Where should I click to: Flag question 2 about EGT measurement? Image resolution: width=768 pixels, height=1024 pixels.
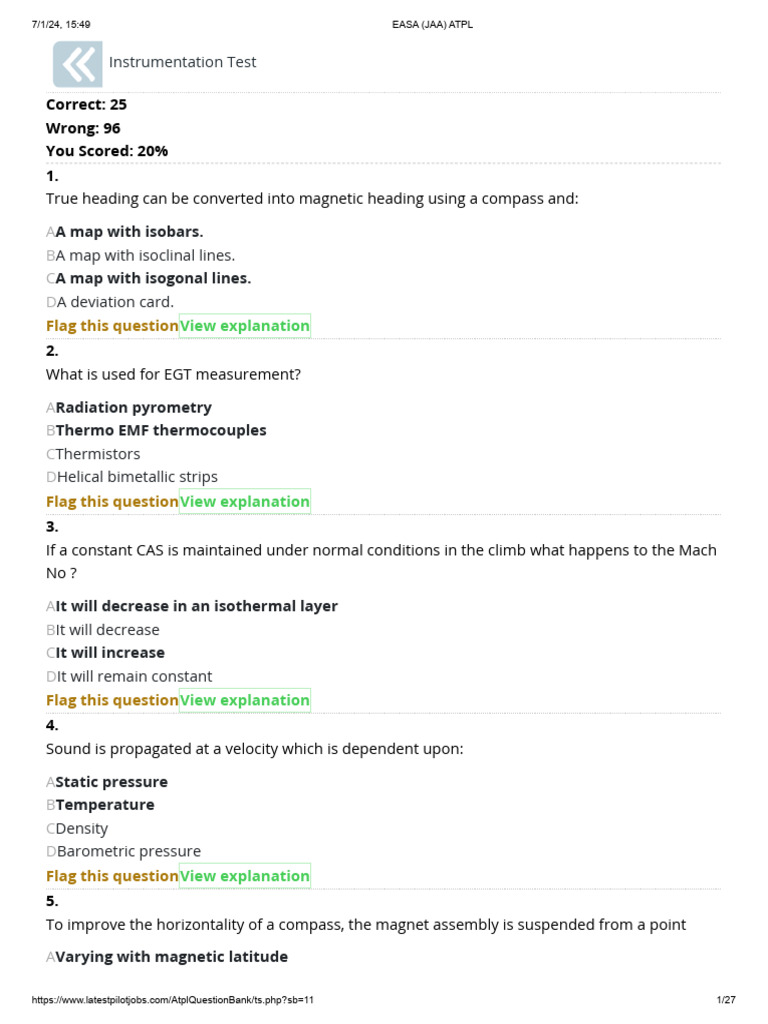[112, 502]
